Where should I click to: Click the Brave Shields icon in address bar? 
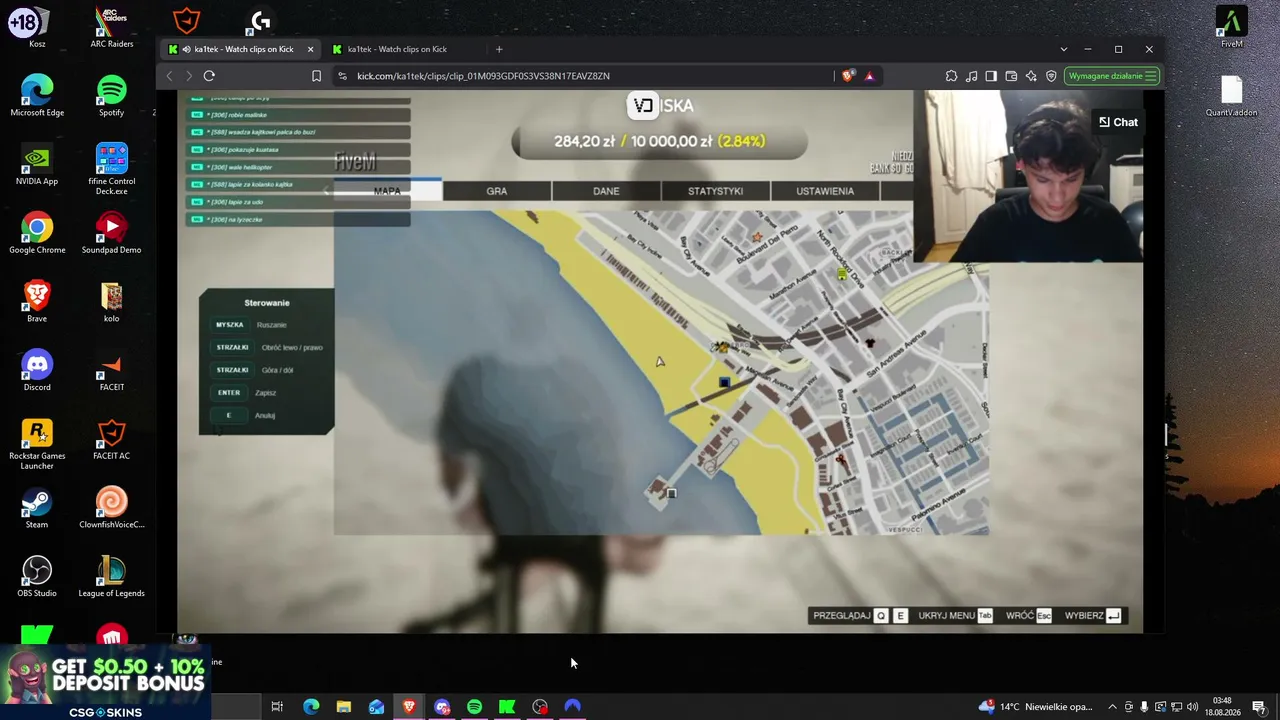coord(848,76)
